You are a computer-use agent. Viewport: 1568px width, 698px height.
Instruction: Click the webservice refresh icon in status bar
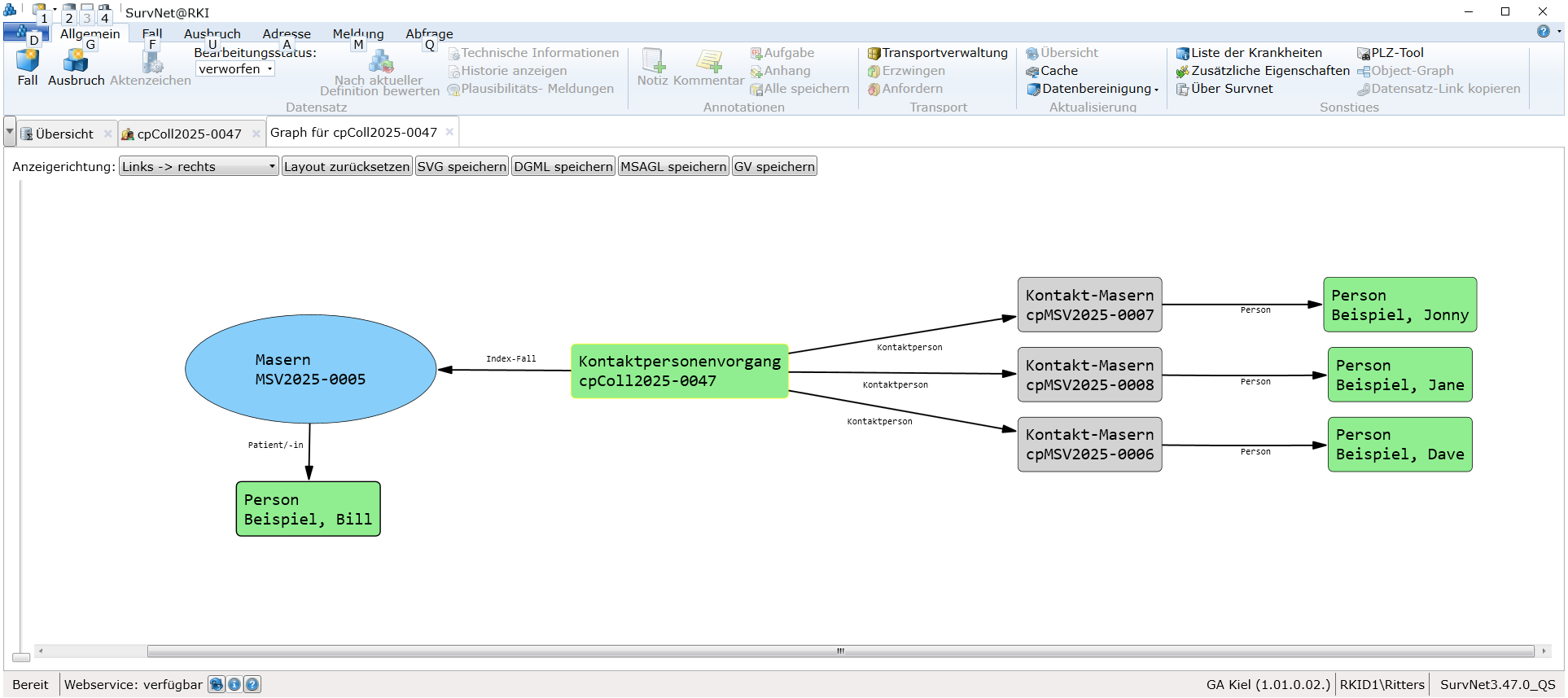(x=216, y=684)
